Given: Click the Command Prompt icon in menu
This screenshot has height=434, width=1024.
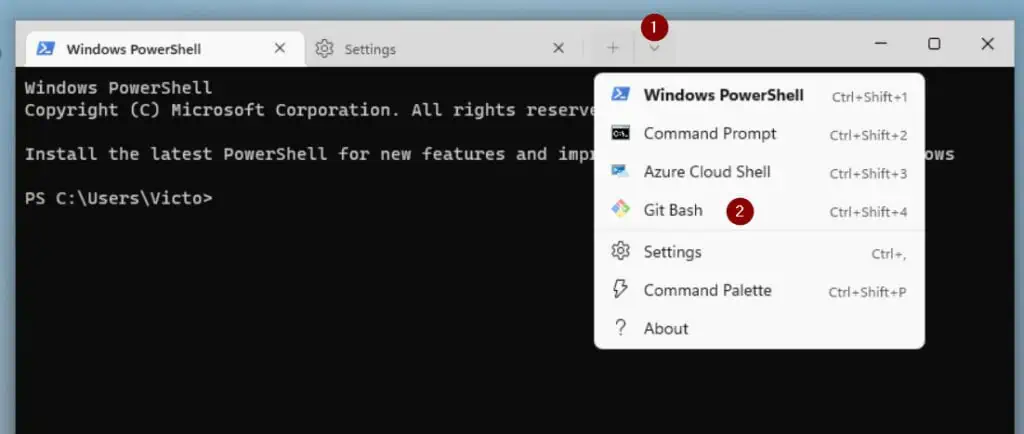Looking at the screenshot, I should [620, 133].
